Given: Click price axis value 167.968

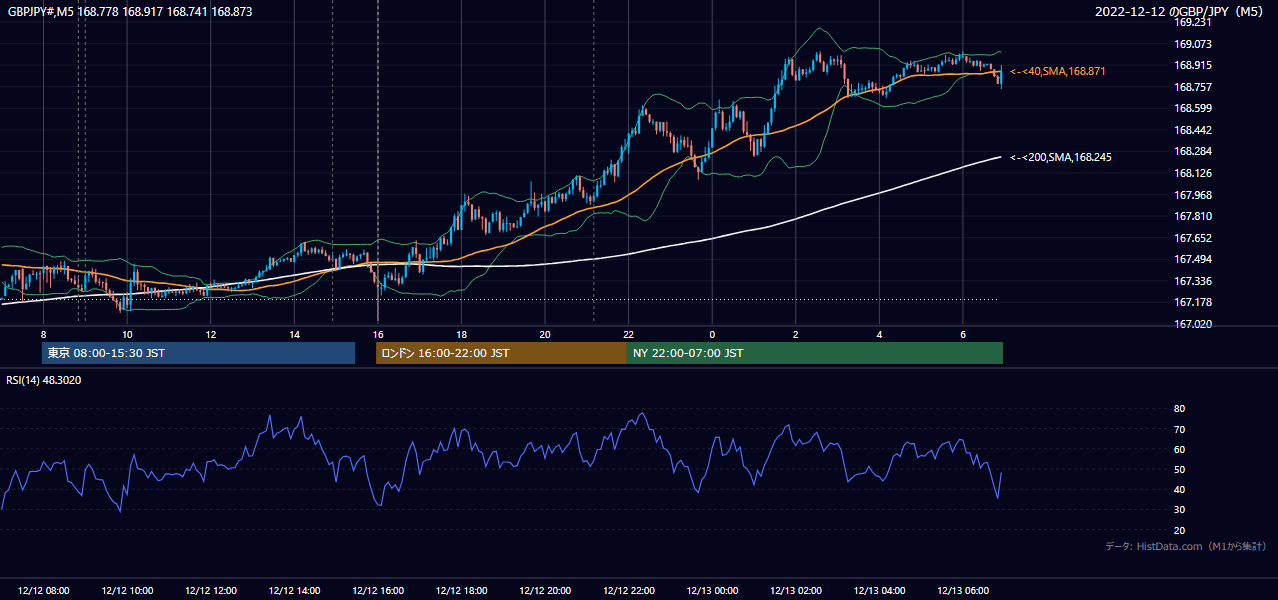Looking at the screenshot, I should pyautogui.click(x=1192, y=195).
